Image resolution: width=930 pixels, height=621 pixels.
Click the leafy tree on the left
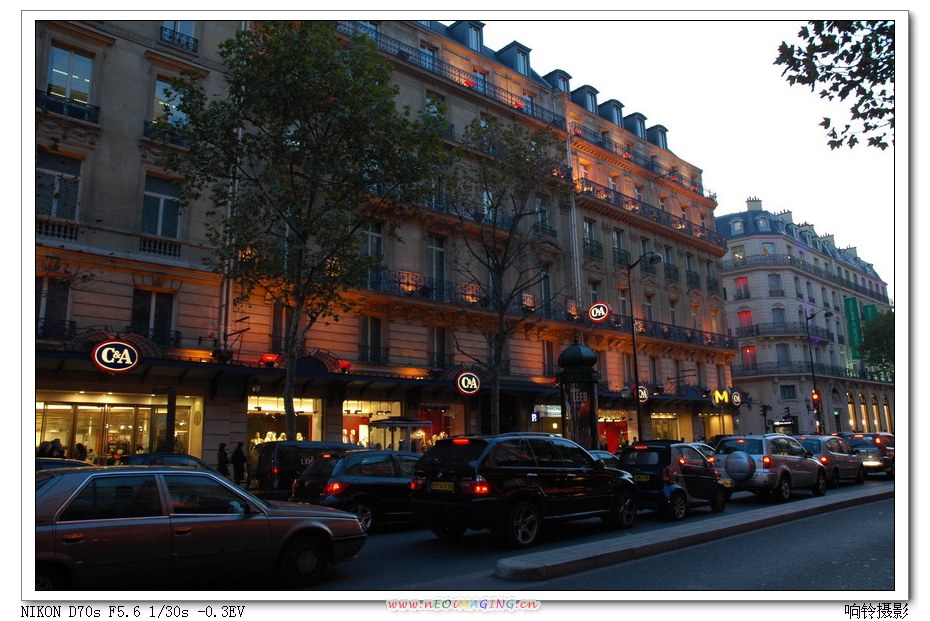tap(300, 160)
